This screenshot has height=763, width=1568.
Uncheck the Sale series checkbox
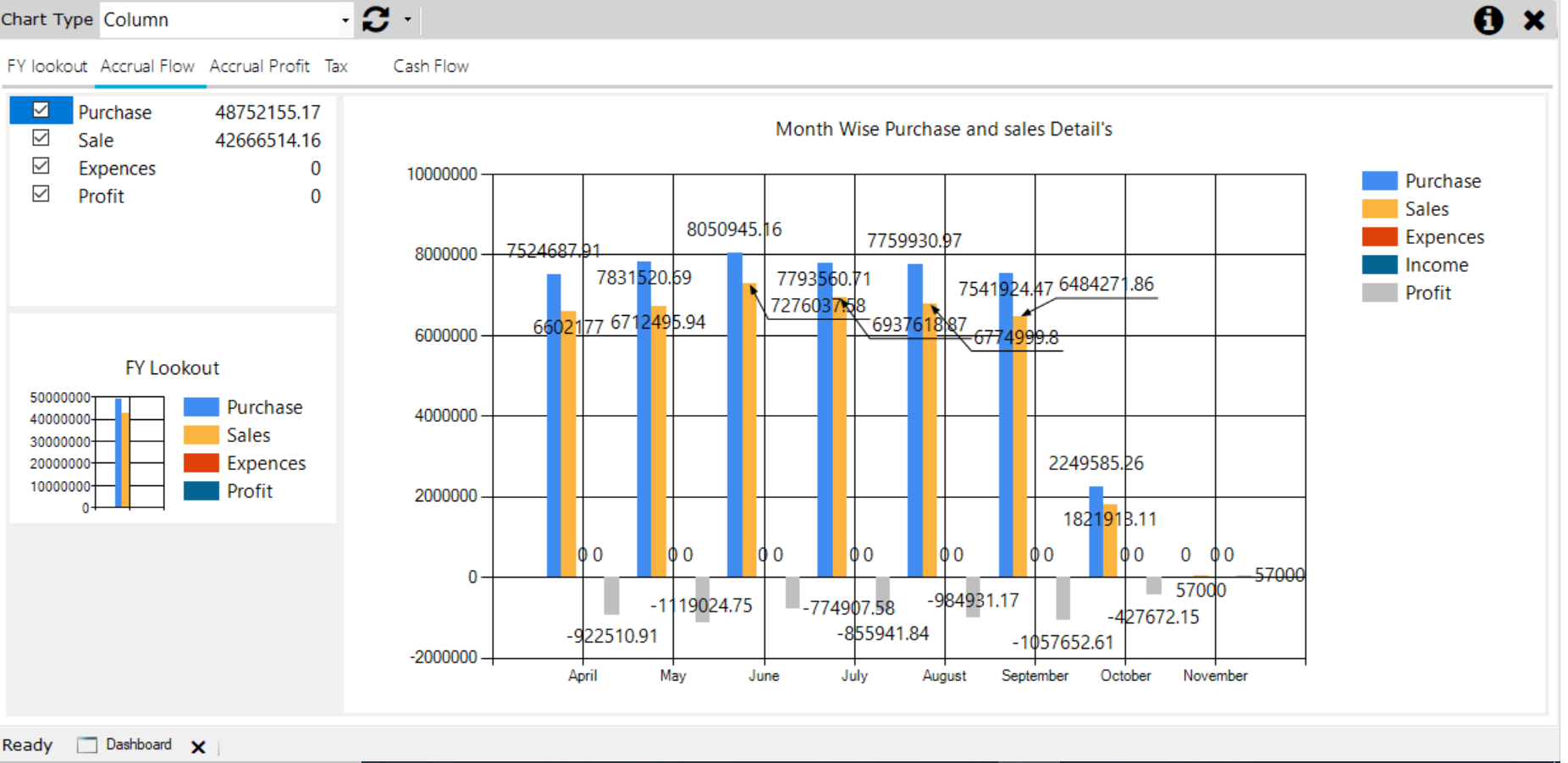(40, 138)
